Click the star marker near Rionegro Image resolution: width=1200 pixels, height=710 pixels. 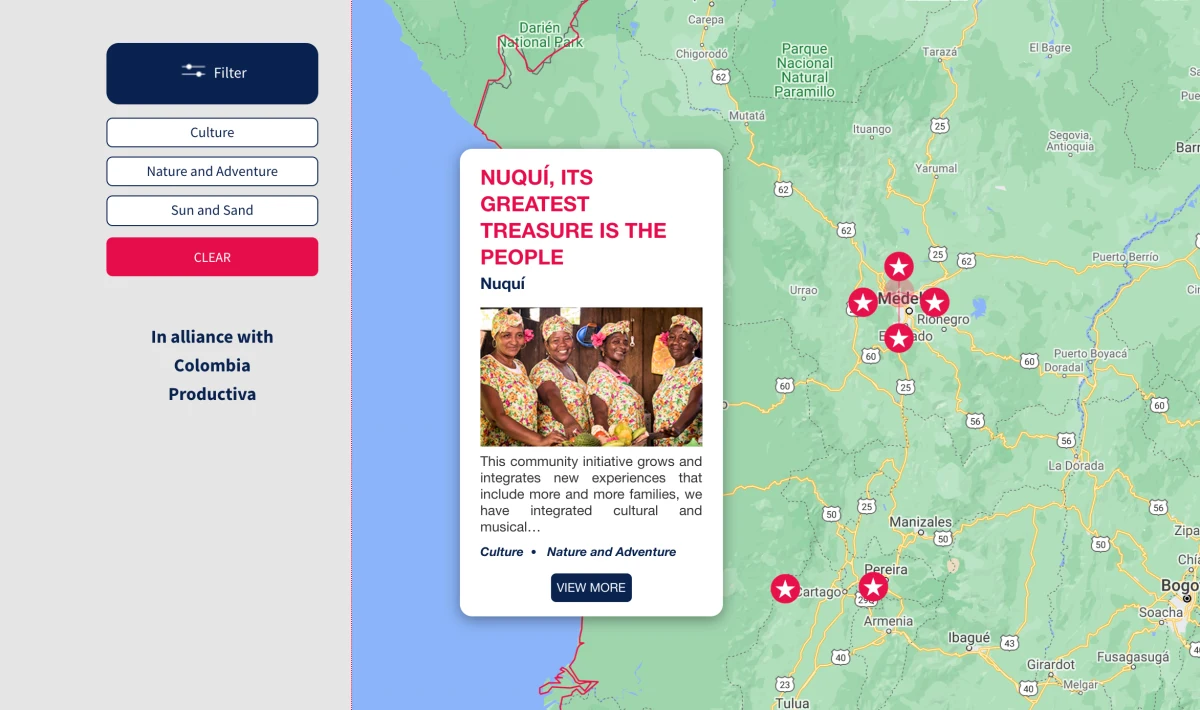pos(934,302)
